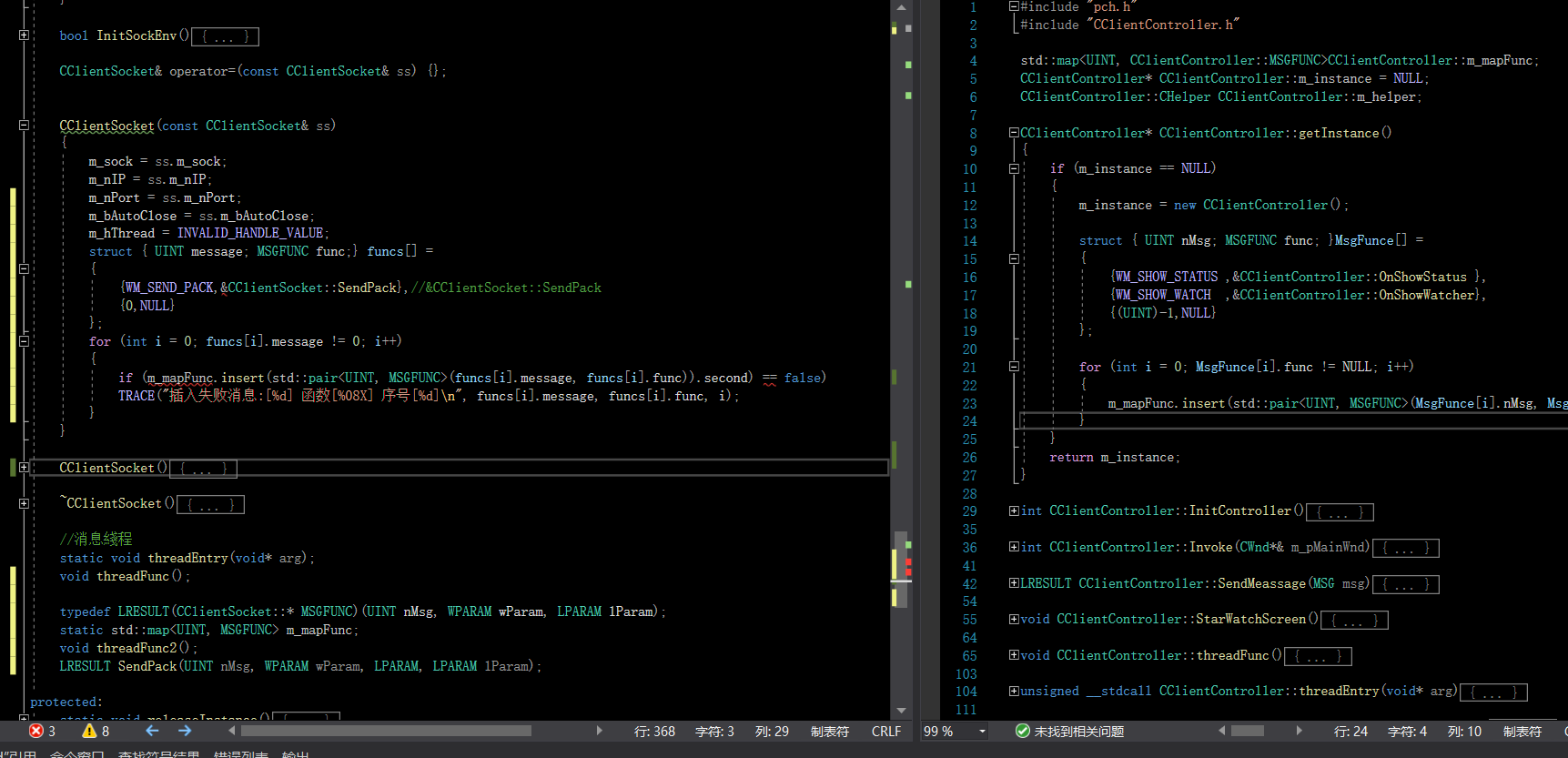Click collapsed {...} box of InitController
The width and height of the screenshot is (1568, 758).
click(1340, 512)
